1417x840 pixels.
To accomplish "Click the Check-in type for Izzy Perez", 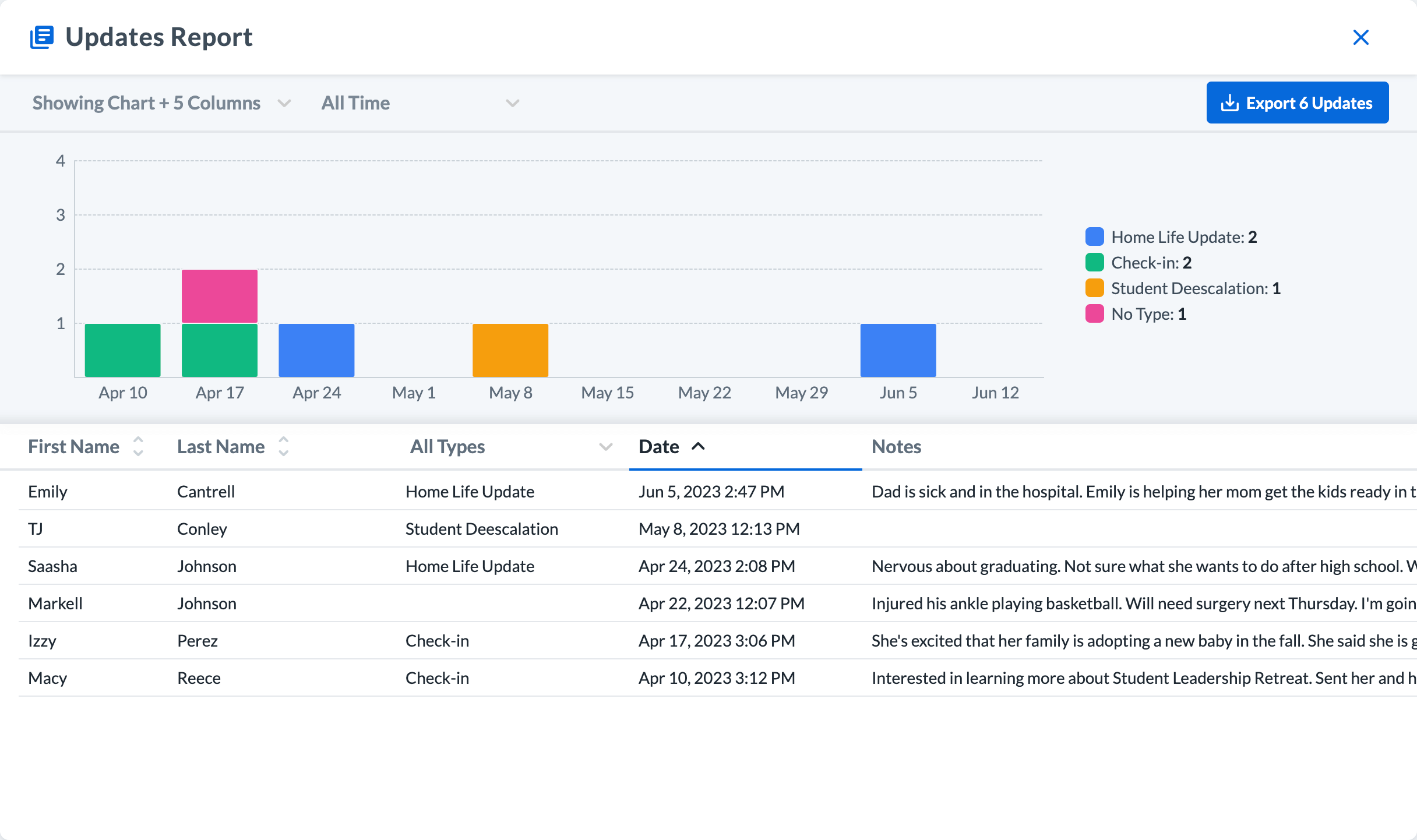I will click(x=437, y=641).
